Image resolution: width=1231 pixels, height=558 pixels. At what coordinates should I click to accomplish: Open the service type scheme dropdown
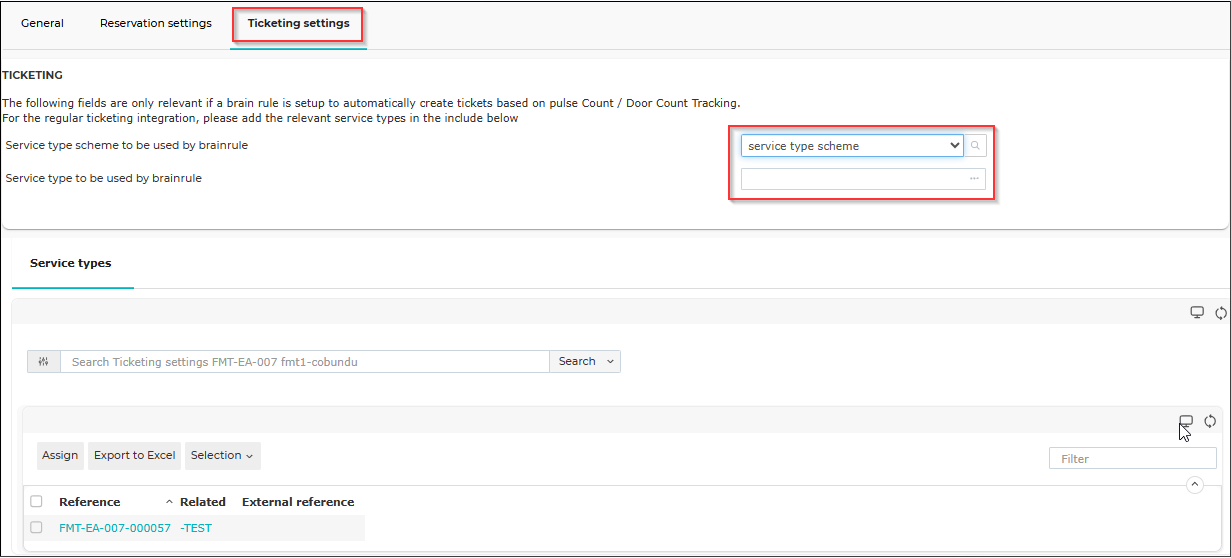[x=852, y=146]
